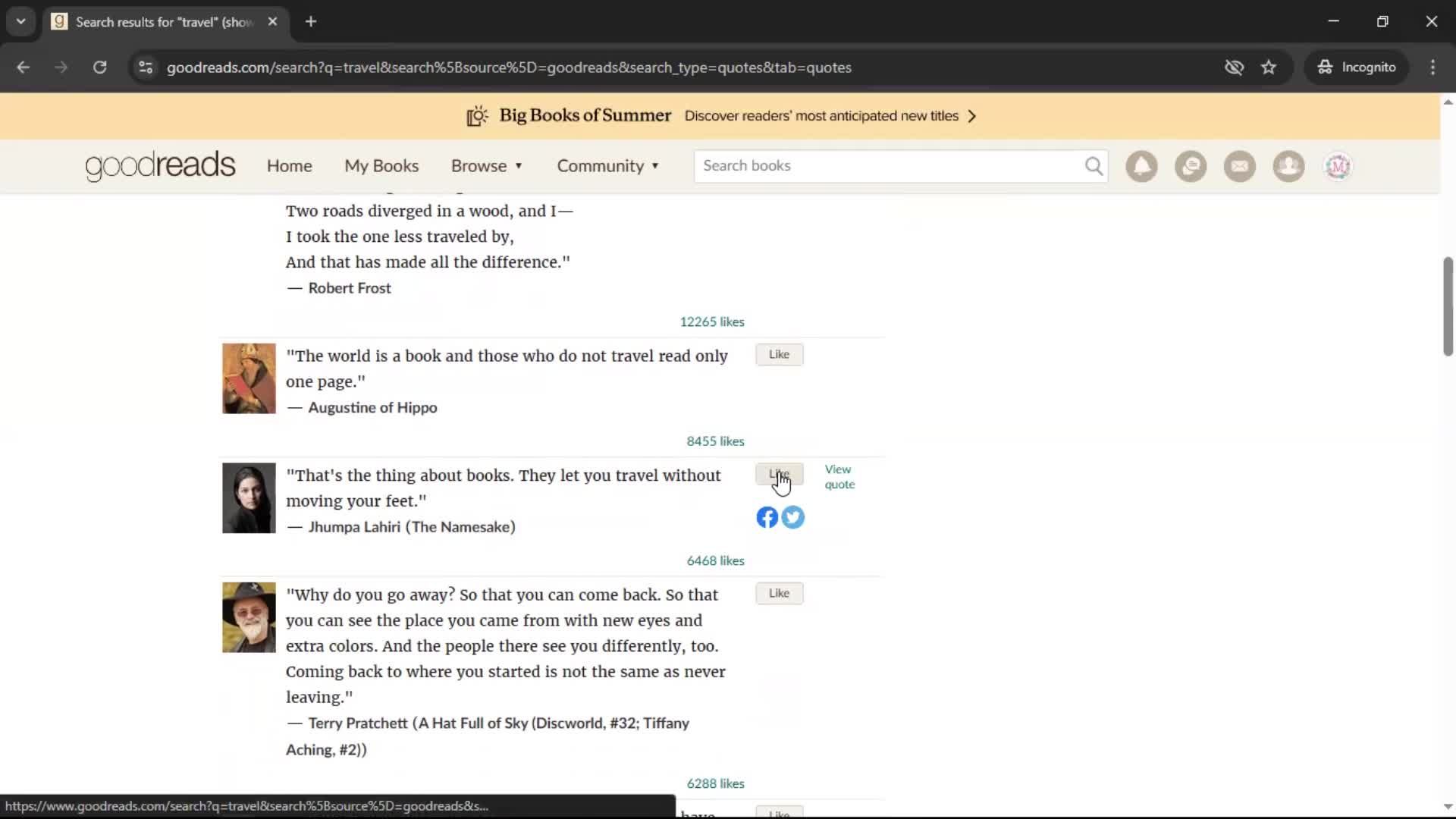The height and width of the screenshot is (819, 1456).
Task: Open the group discussions icon
Action: point(1191,166)
